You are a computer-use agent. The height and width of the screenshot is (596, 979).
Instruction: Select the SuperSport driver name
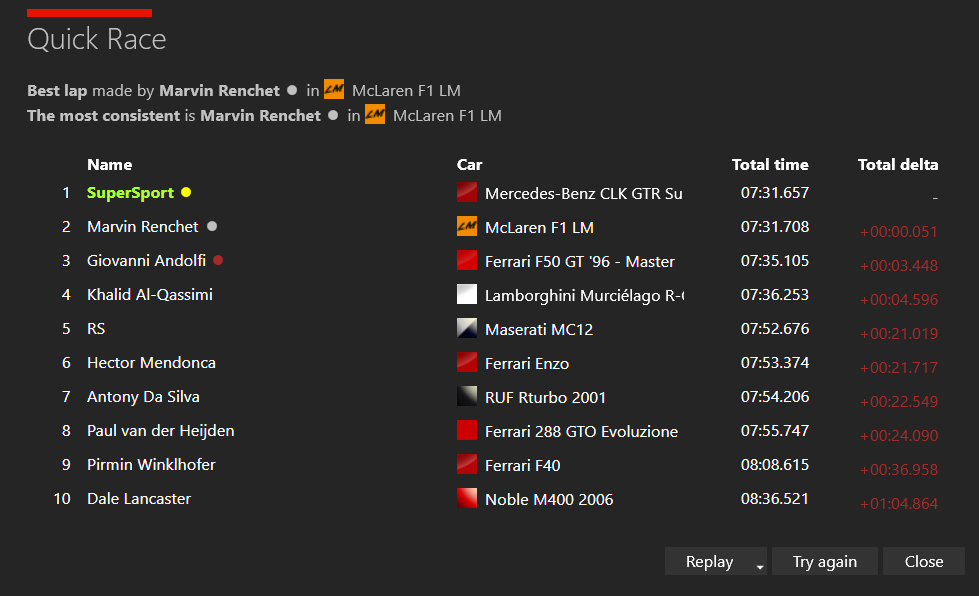(x=130, y=193)
